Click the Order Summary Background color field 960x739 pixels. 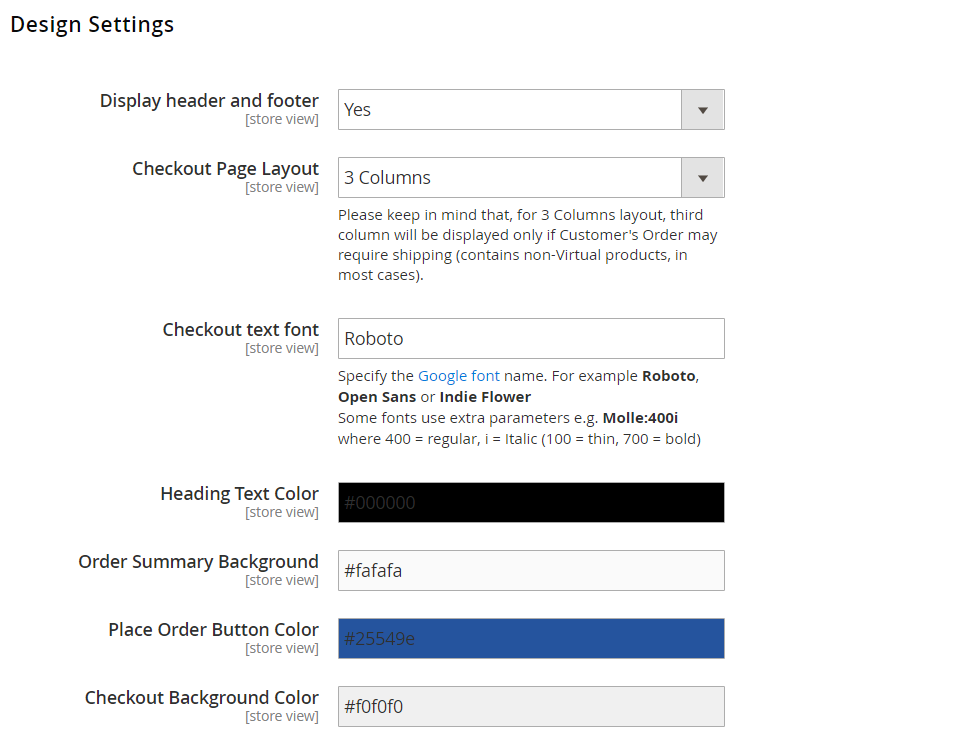click(530, 570)
